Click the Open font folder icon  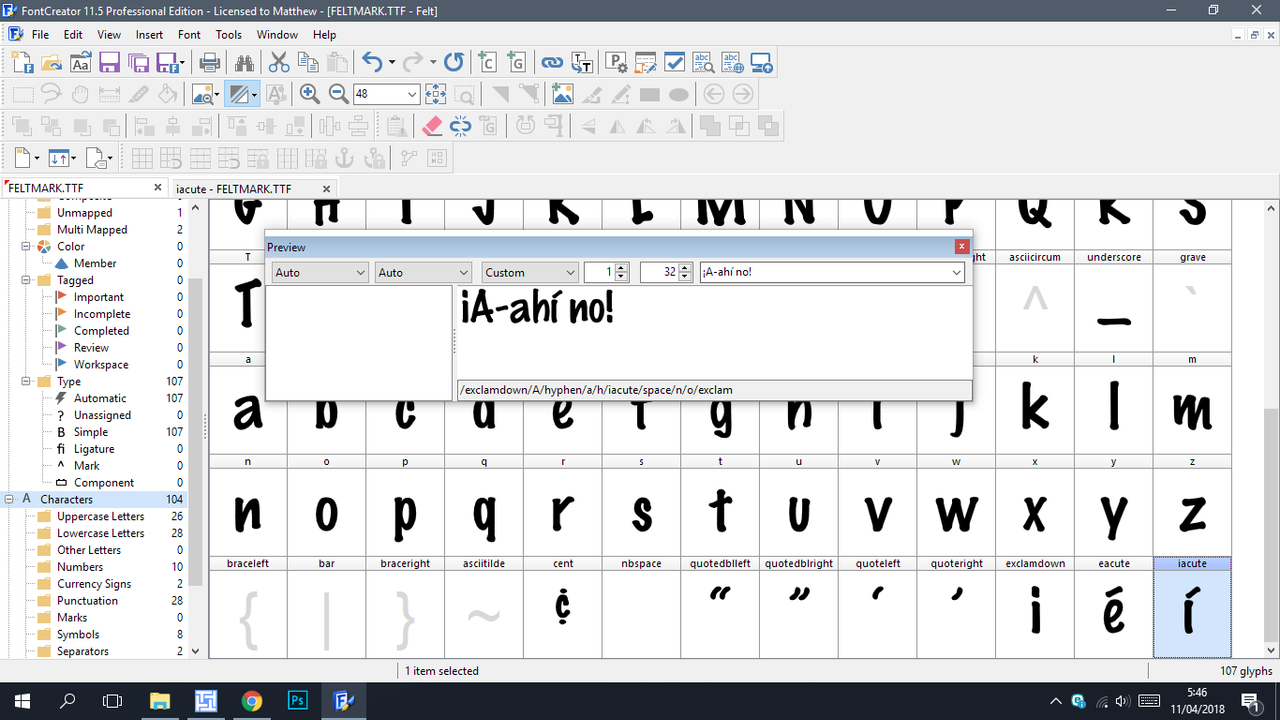click(52, 62)
